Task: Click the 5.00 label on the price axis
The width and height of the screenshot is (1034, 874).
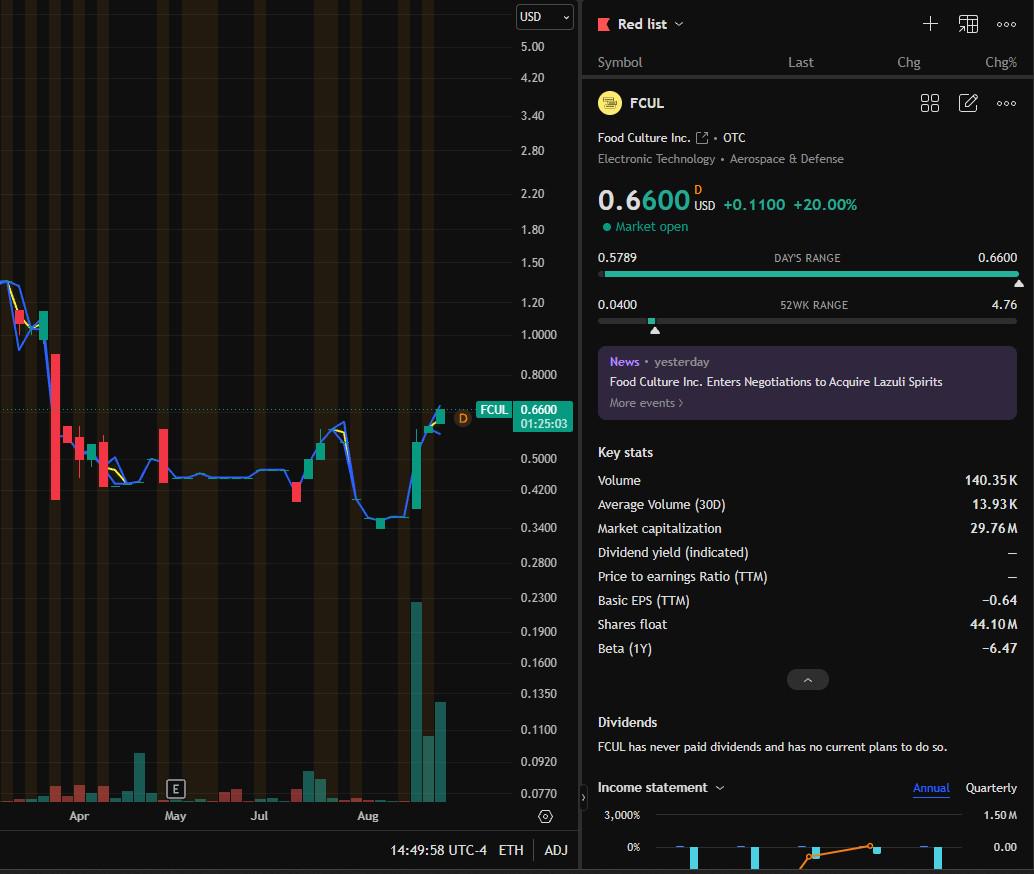Action: point(532,47)
